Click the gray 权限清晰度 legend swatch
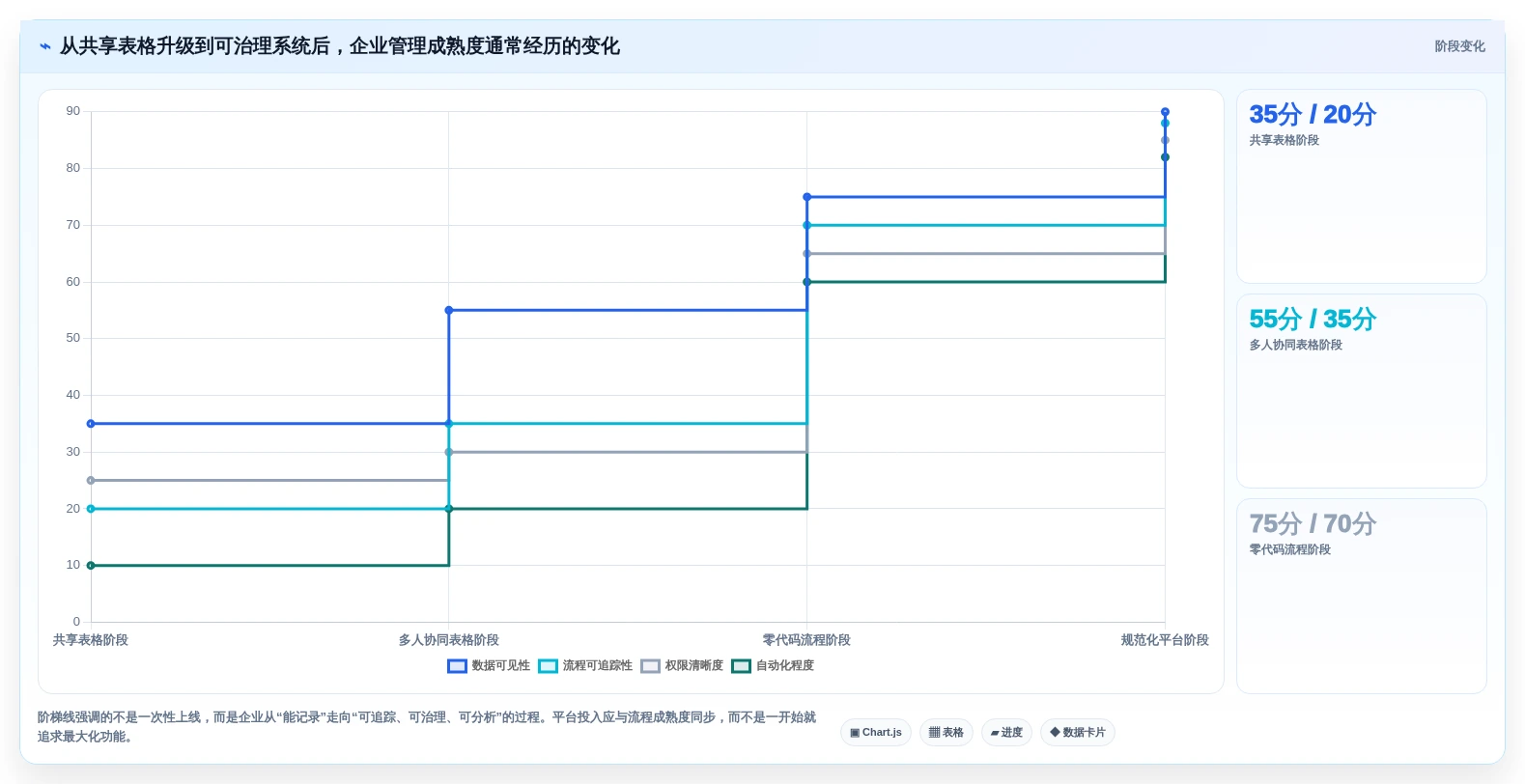 pyautogui.click(x=651, y=666)
